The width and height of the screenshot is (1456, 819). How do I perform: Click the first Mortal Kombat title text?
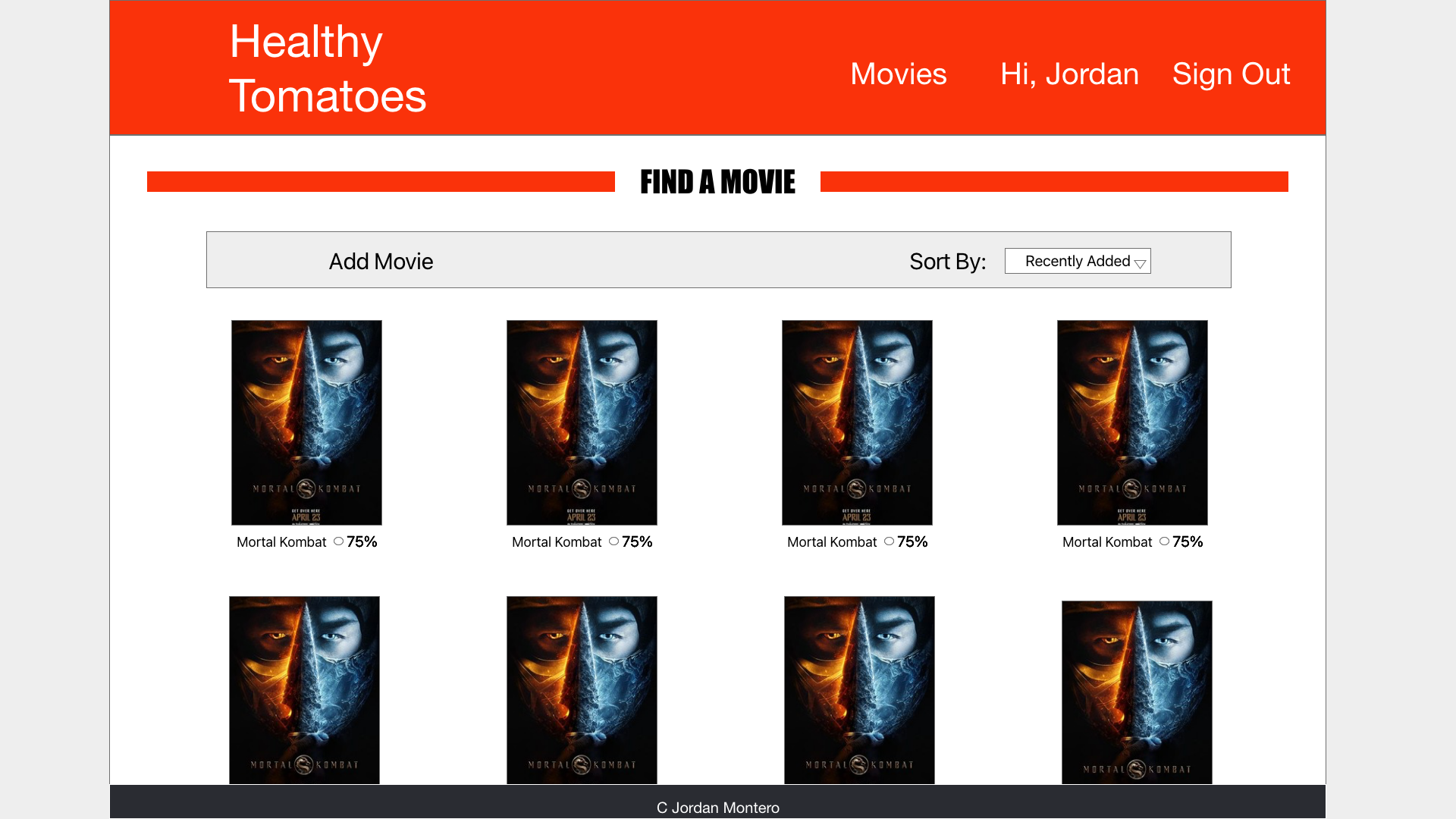coord(281,542)
